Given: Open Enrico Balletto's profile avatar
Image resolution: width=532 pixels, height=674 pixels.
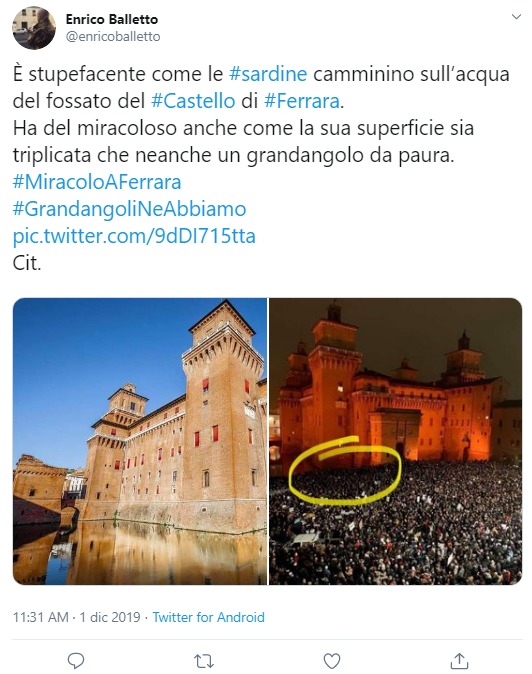Looking at the screenshot, I should (x=34, y=28).
